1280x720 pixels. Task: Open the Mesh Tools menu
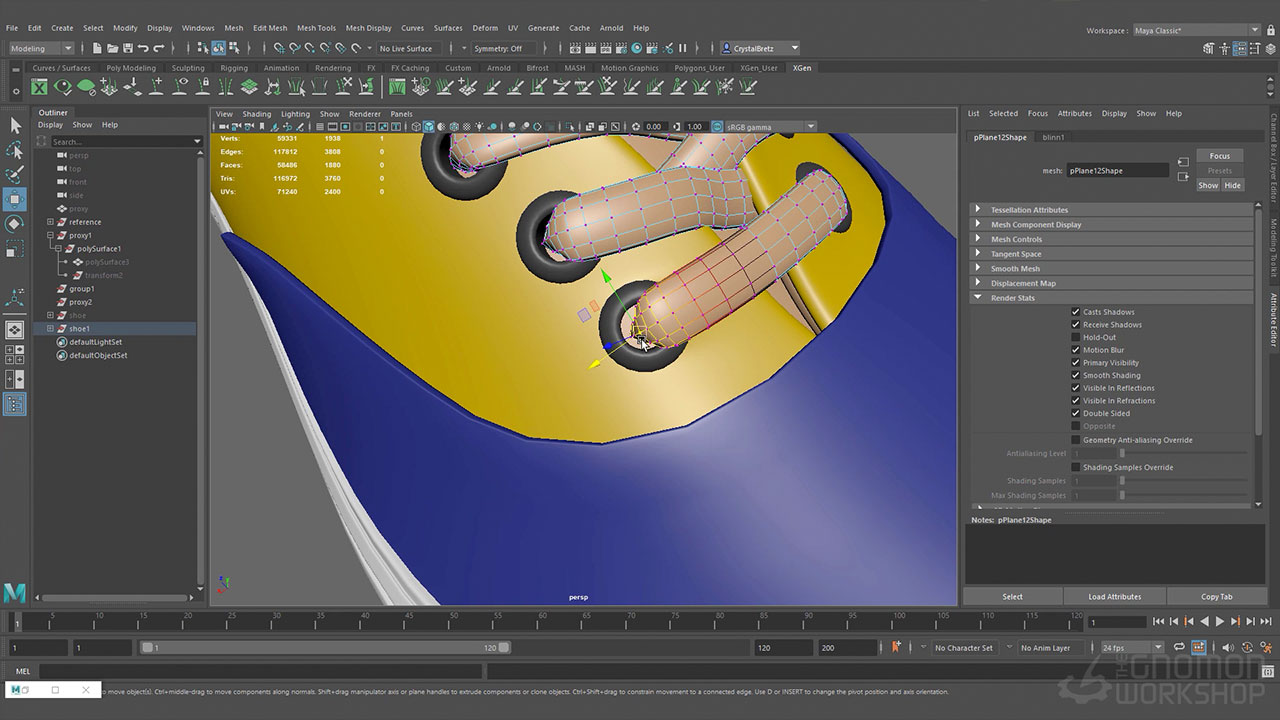point(316,28)
